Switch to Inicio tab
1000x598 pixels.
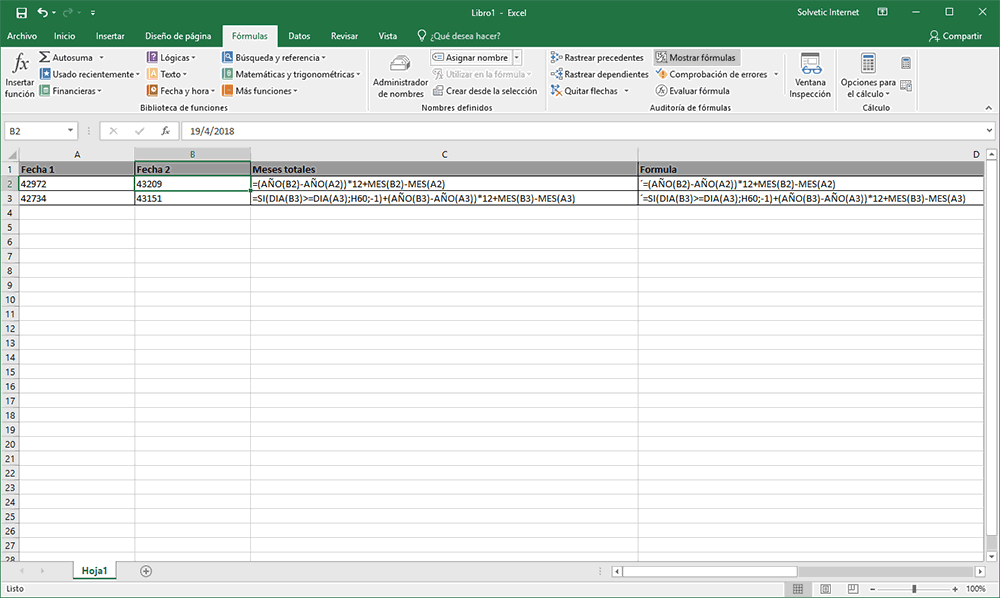click(x=64, y=36)
